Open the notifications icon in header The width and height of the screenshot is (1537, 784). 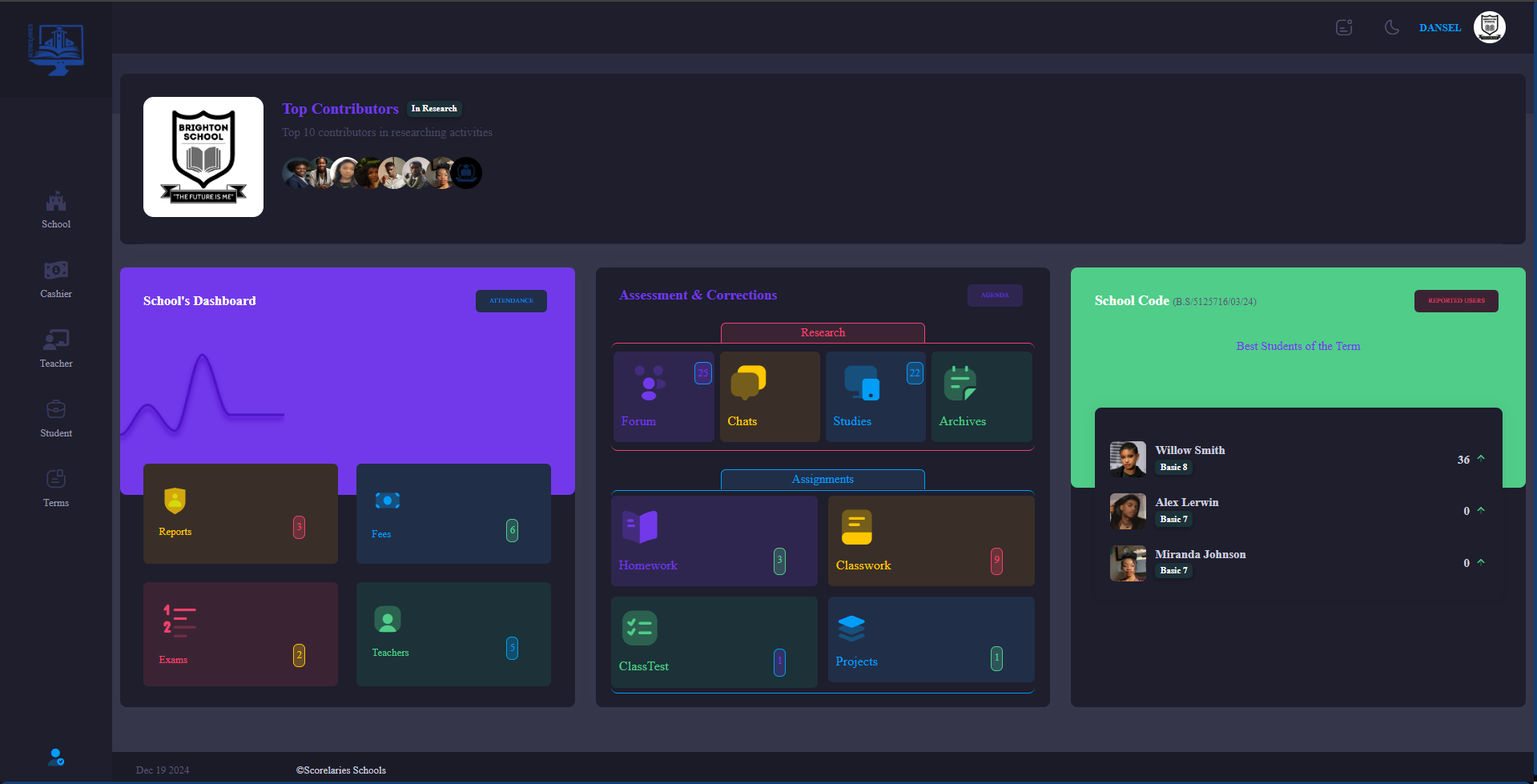[1344, 27]
